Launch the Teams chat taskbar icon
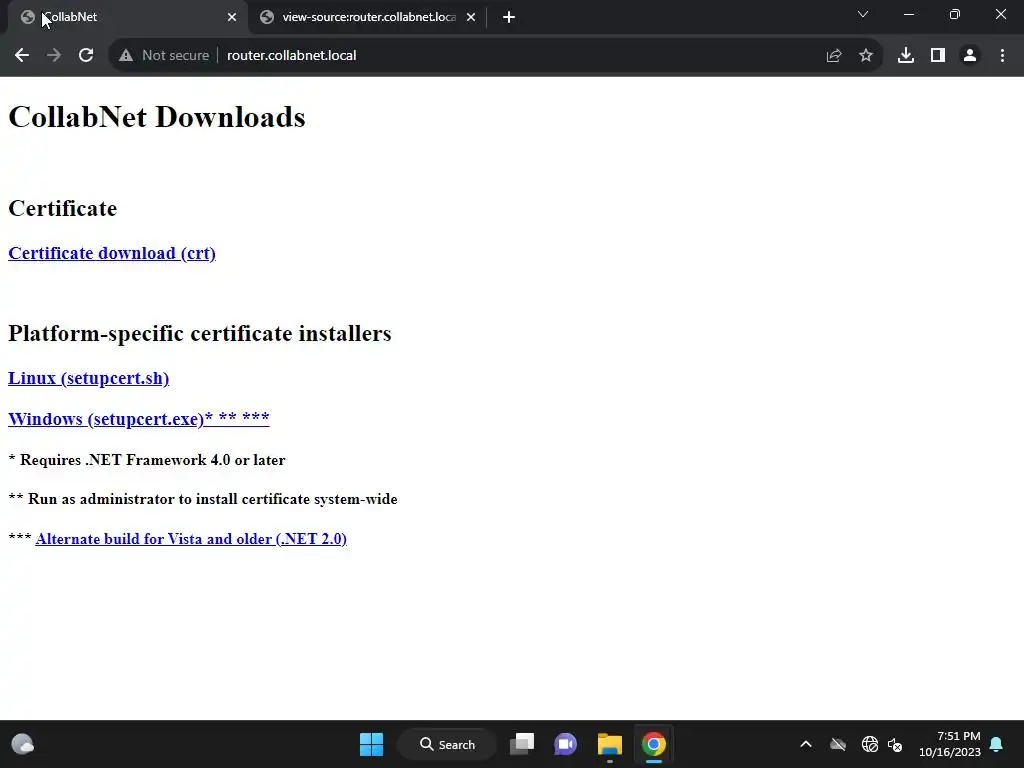The width and height of the screenshot is (1024, 768). pyautogui.click(x=565, y=744)
